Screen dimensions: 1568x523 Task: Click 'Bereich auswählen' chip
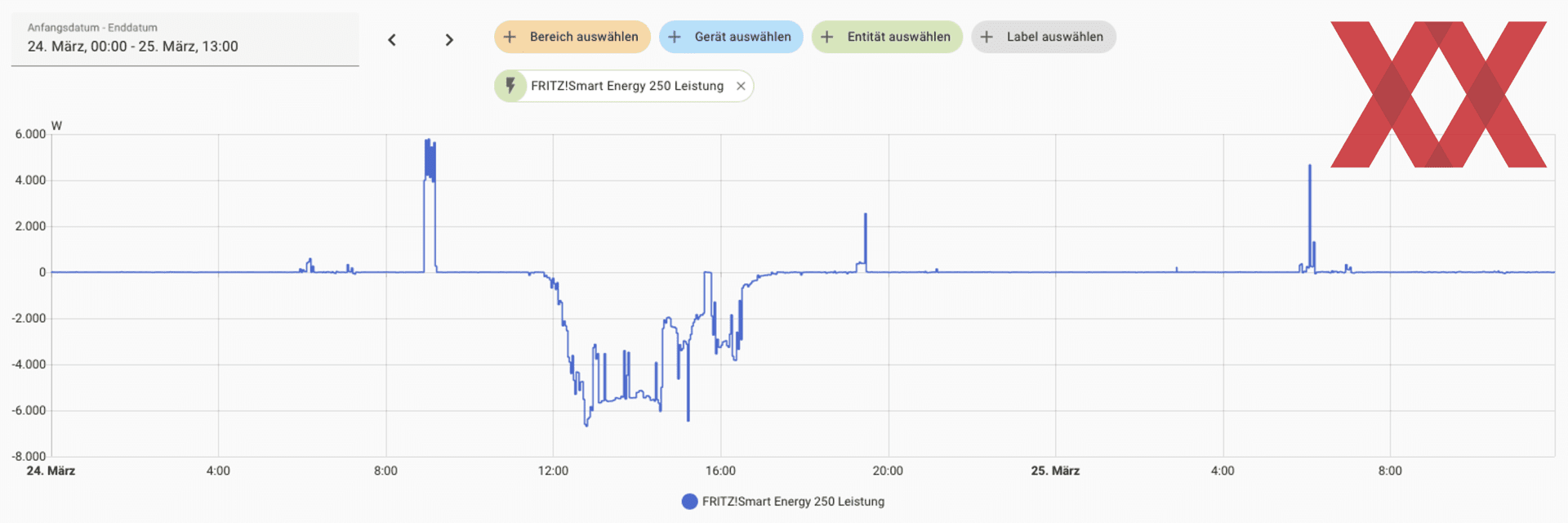coord(572,37)
